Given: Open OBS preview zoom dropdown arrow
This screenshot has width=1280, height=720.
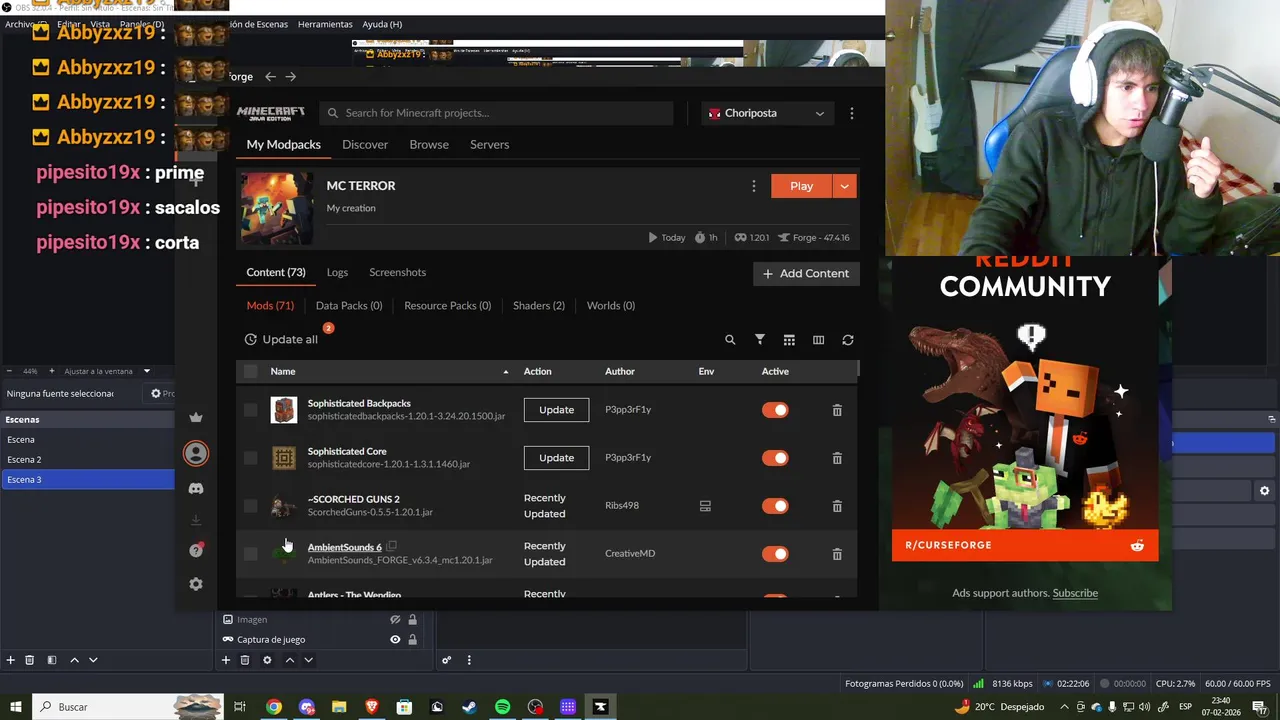Looking at the screenshot, I should coord(146,371).
